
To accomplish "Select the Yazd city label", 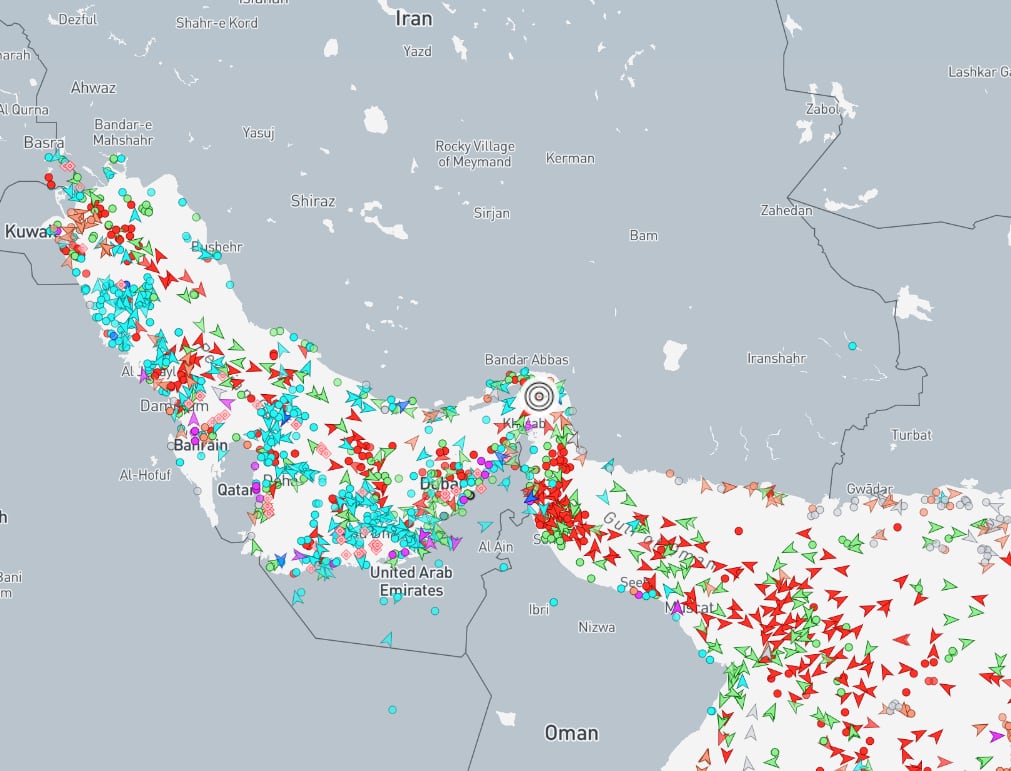I will [417, 50].
